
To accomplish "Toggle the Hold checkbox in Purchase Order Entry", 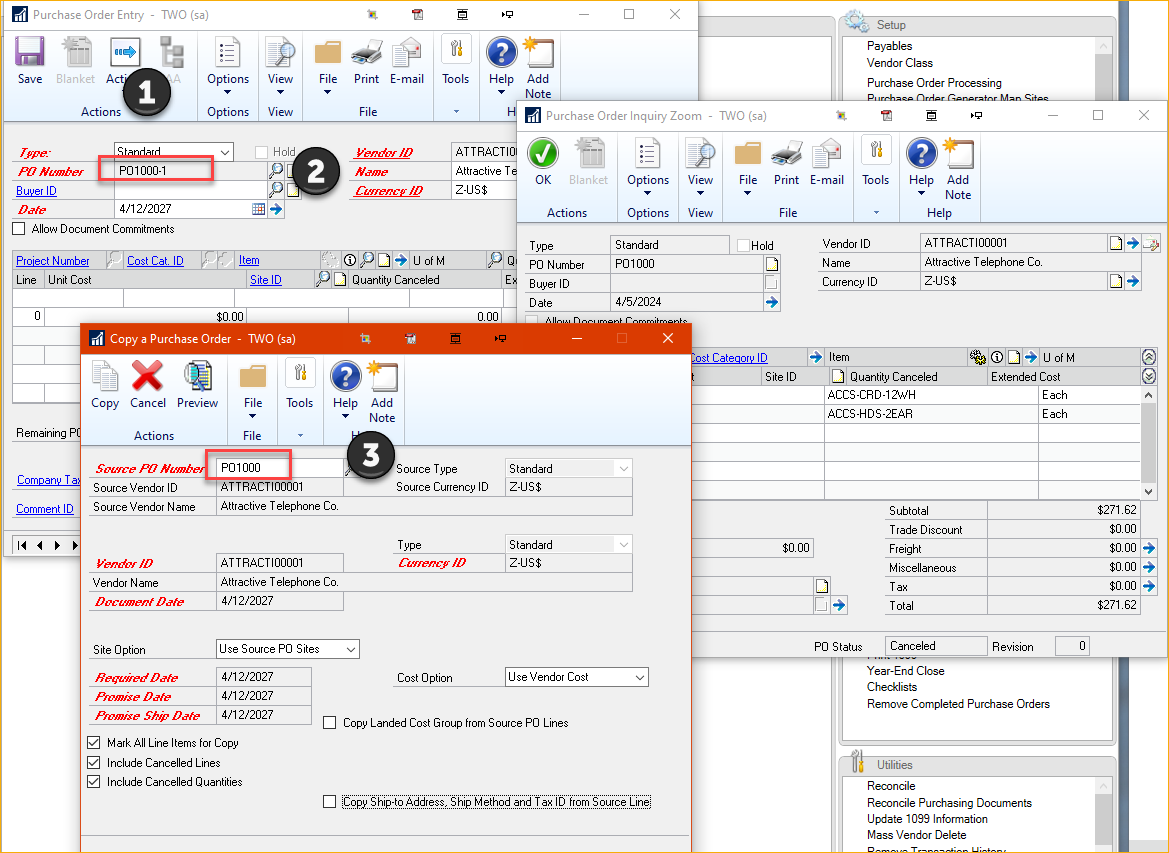I will point(261,152).
